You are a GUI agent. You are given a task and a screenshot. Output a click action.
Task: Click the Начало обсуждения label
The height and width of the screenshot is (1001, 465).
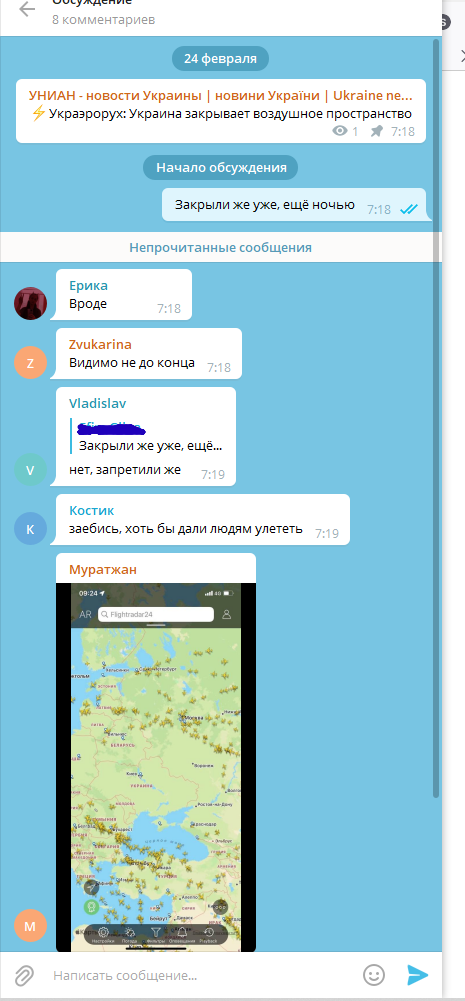220,168
